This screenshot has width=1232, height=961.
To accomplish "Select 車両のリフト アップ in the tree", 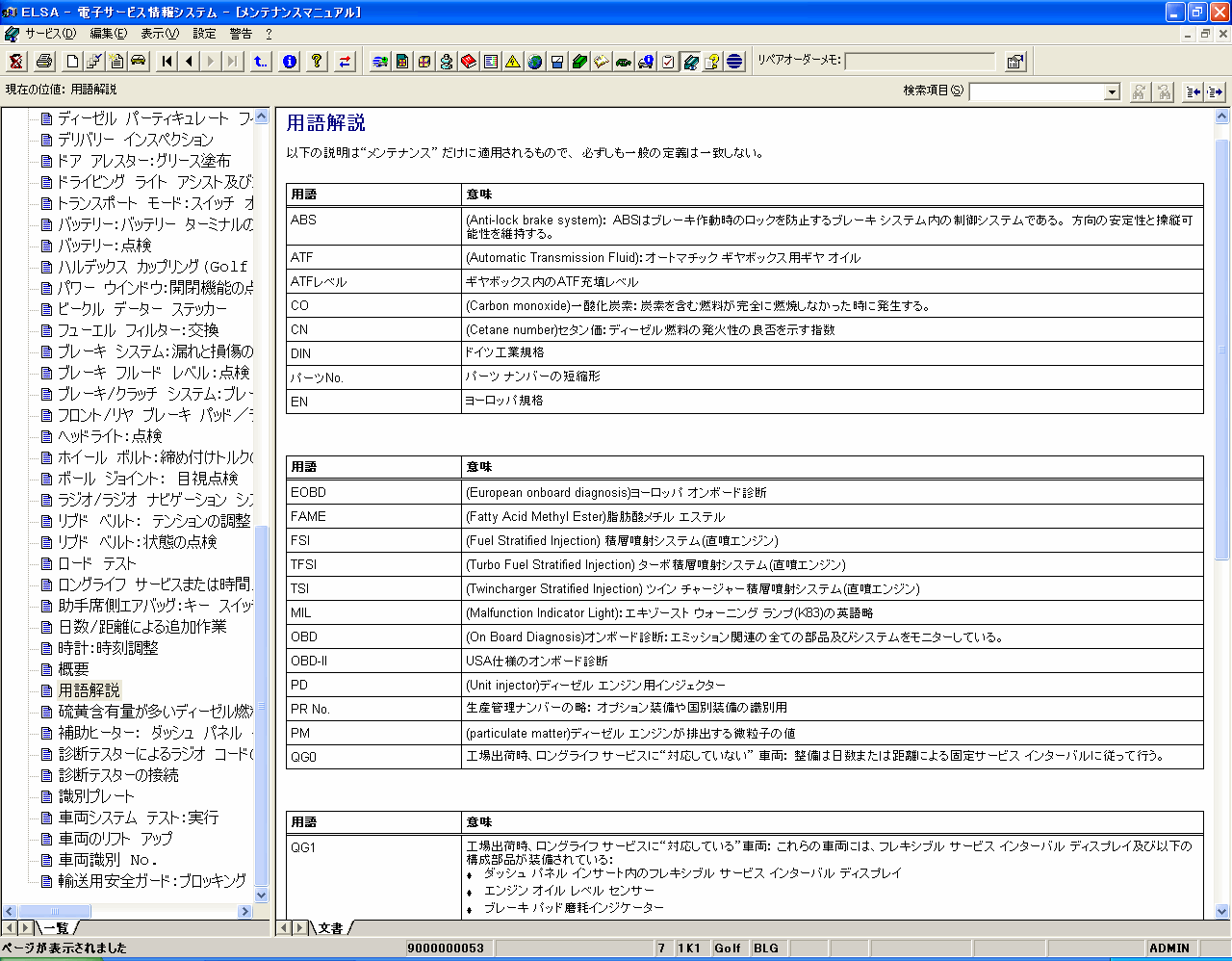I will pyautogui.click(x=115, y=839).
